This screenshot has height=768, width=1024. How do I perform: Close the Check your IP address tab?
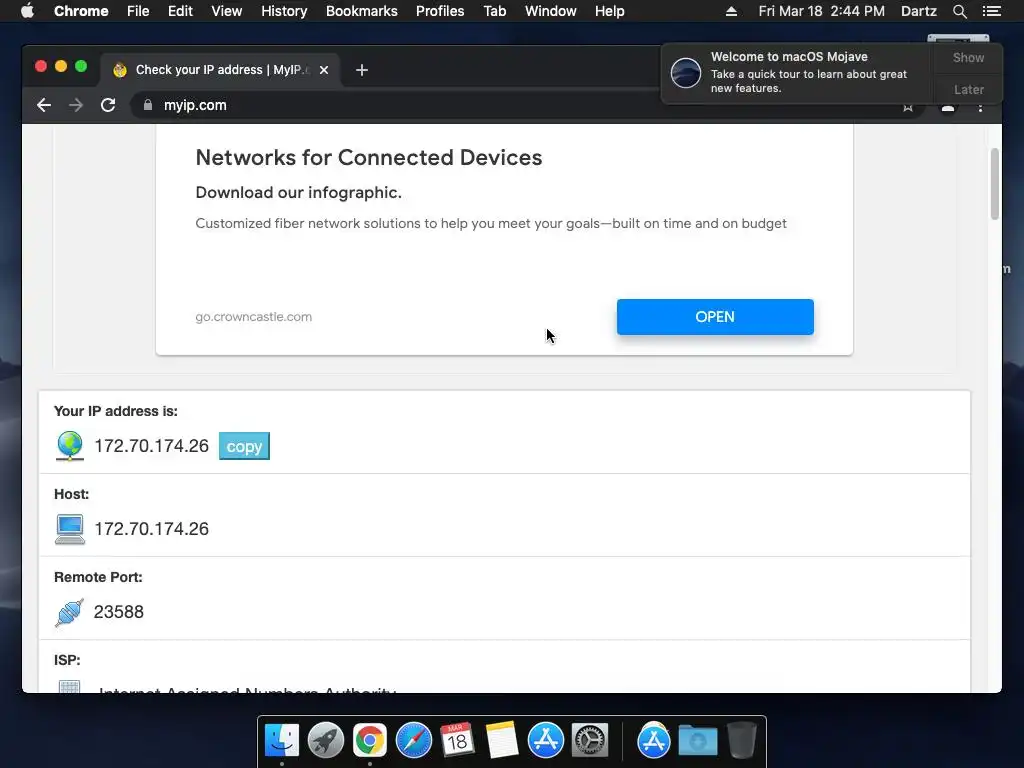click(x=324, y=70)
